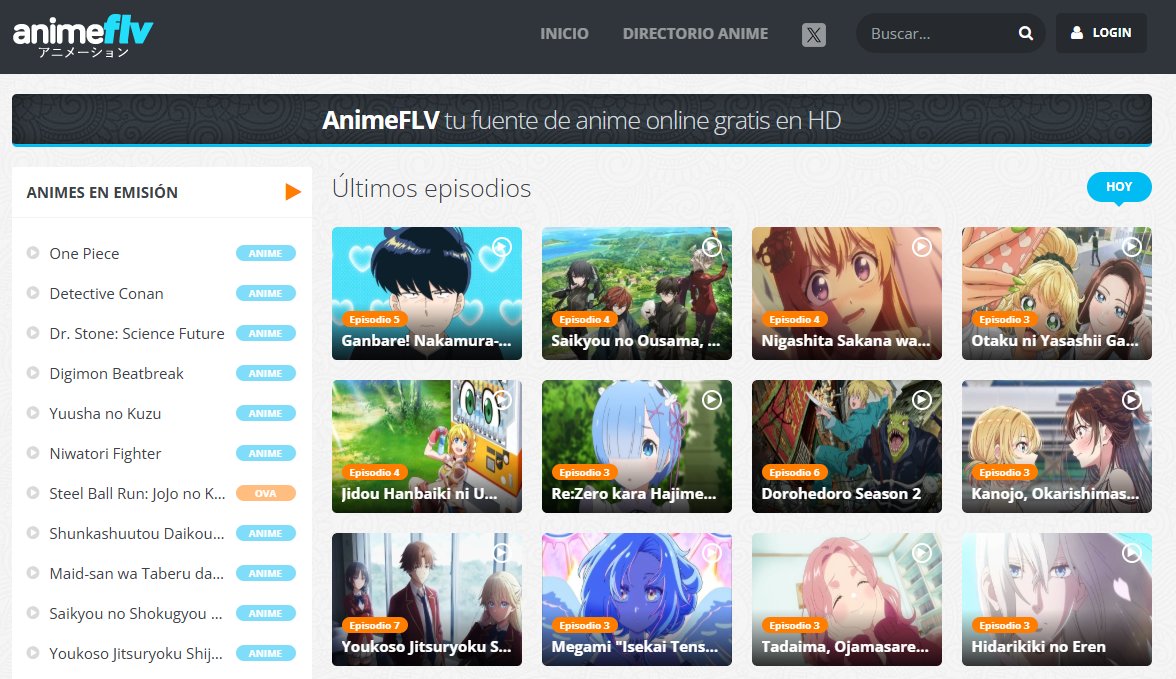The image size is (1176, 679).
Task: Click play icon on Ganbare! Nakamura card
Action: point(502,246)
